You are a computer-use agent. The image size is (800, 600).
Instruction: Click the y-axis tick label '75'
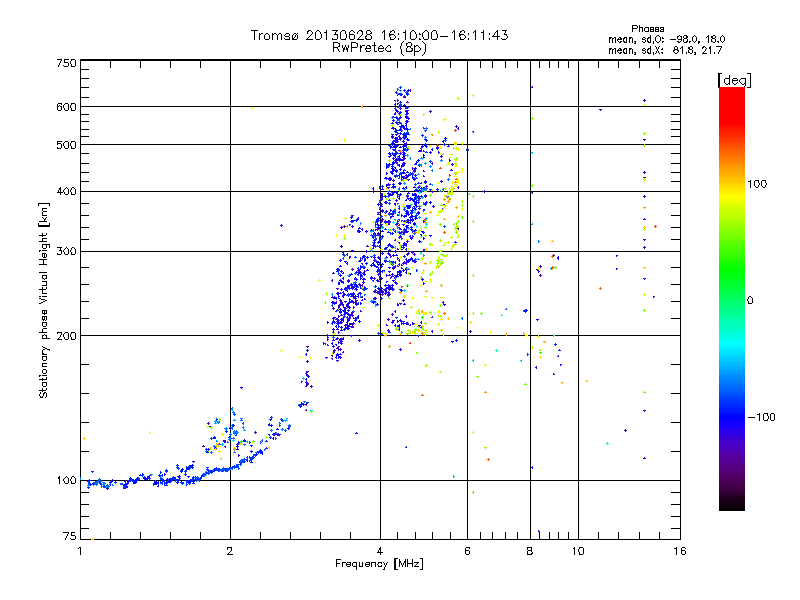(x=70, y=536)
